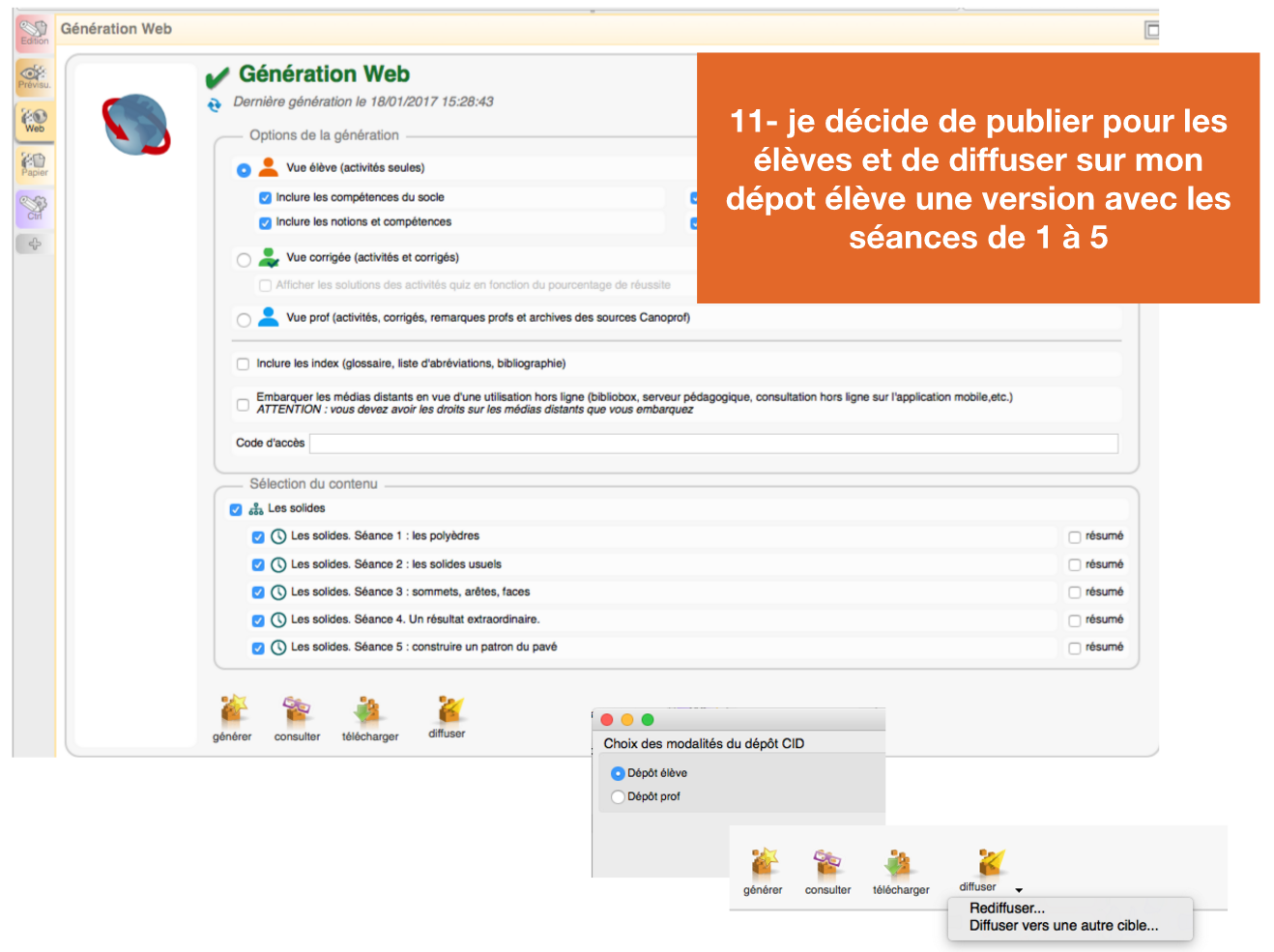The image size is (1274, 952).
Task: Click the 'Choix des modalités du dépôt CID' title
Action: coord(704,743)
